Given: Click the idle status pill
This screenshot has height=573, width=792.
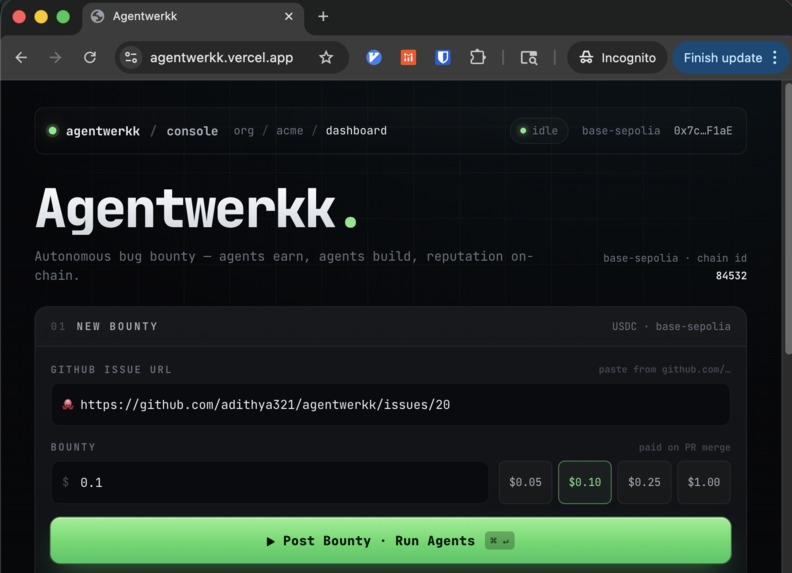Looking at the screenshot, I should 539,131.
